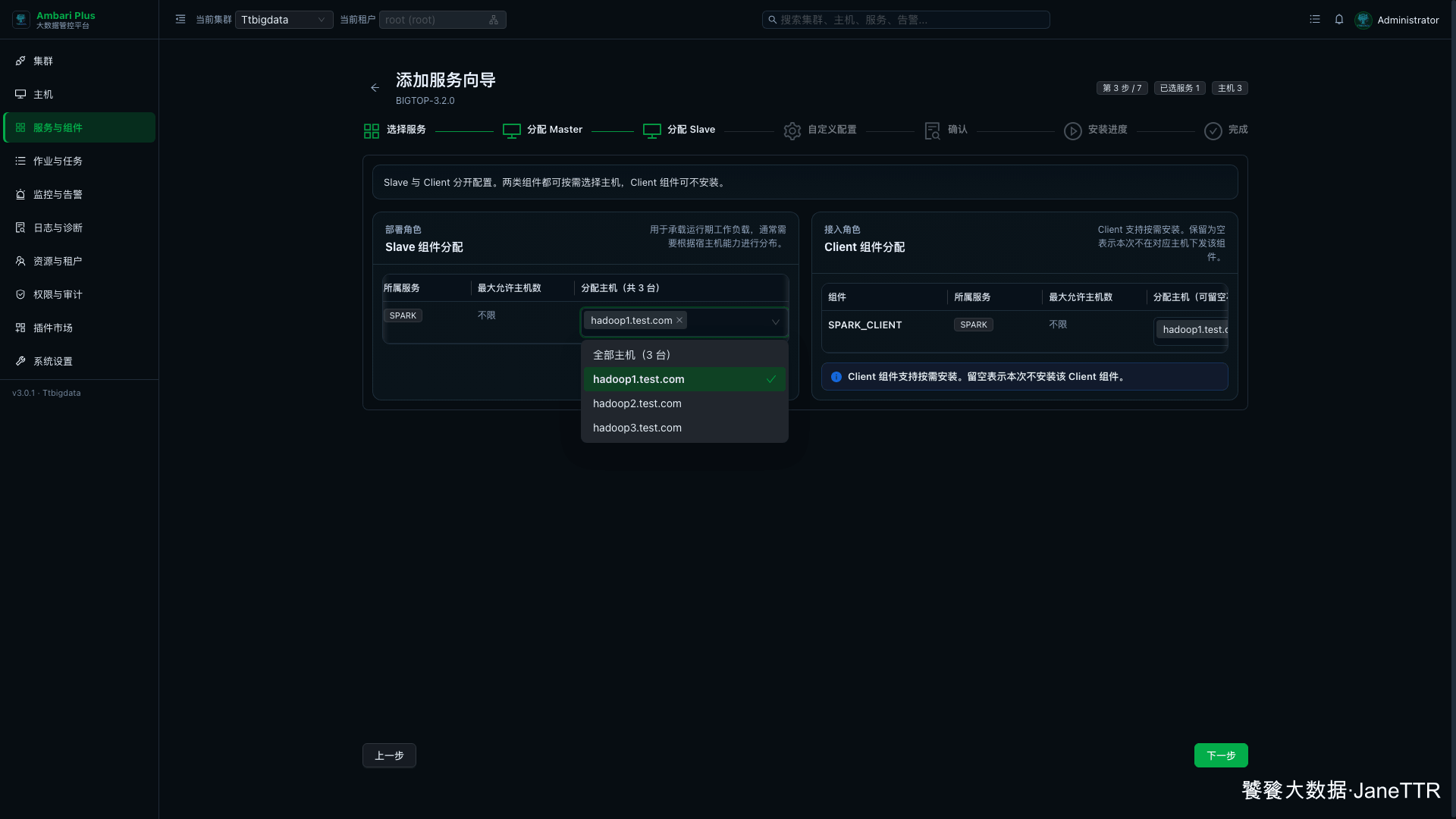Click the 资源与租户 users icon
This screenshot has height=819, width=1456.
pyautogui.click(x=20, y=261)
